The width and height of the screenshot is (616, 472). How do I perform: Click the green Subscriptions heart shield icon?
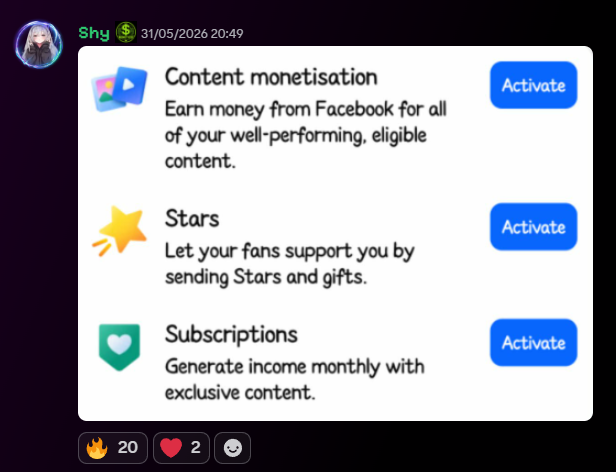pyautogui.click(x=119, y=347)
